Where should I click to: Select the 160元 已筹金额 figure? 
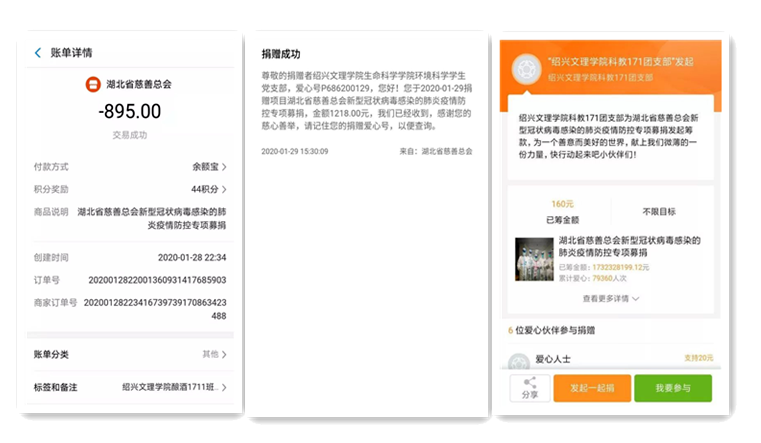563,204
